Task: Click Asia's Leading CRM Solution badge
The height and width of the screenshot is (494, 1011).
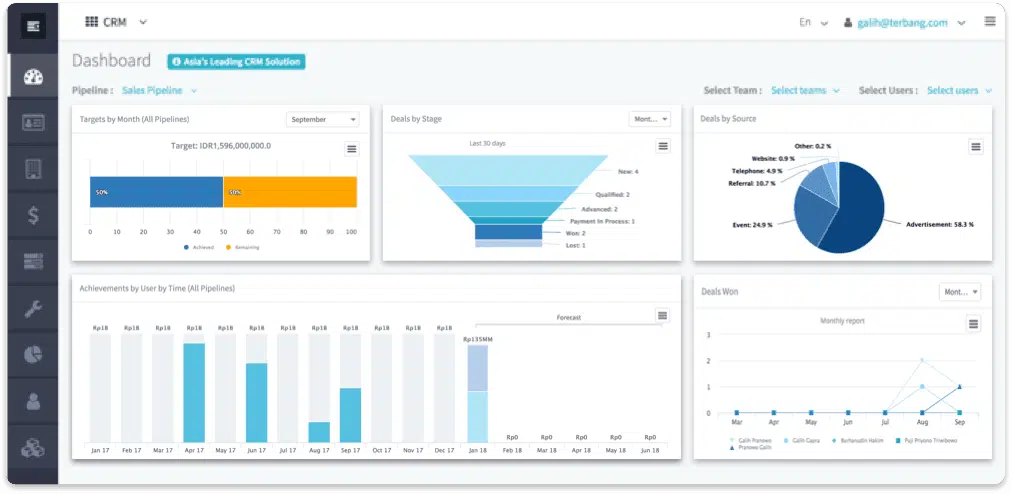Action: [236, 61]
